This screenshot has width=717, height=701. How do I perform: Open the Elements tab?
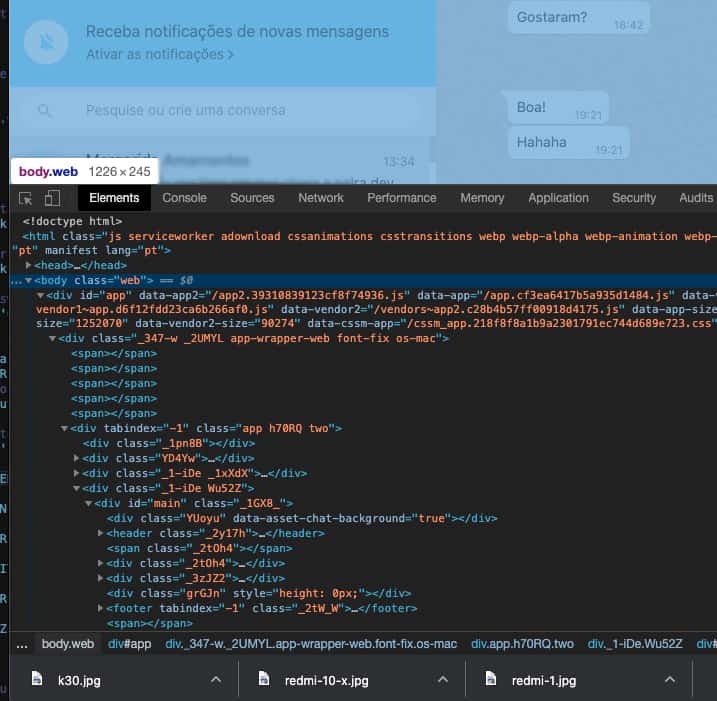[x=114, y=198]
